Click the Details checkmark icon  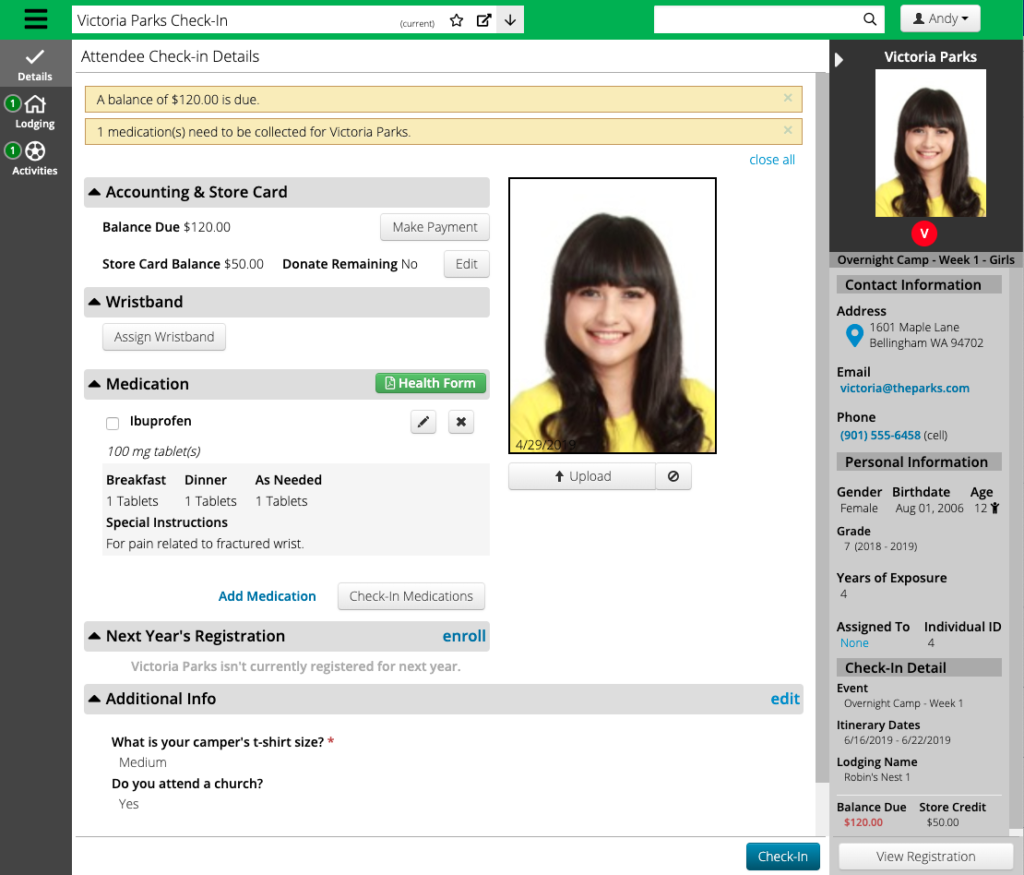tap(35, 57)
